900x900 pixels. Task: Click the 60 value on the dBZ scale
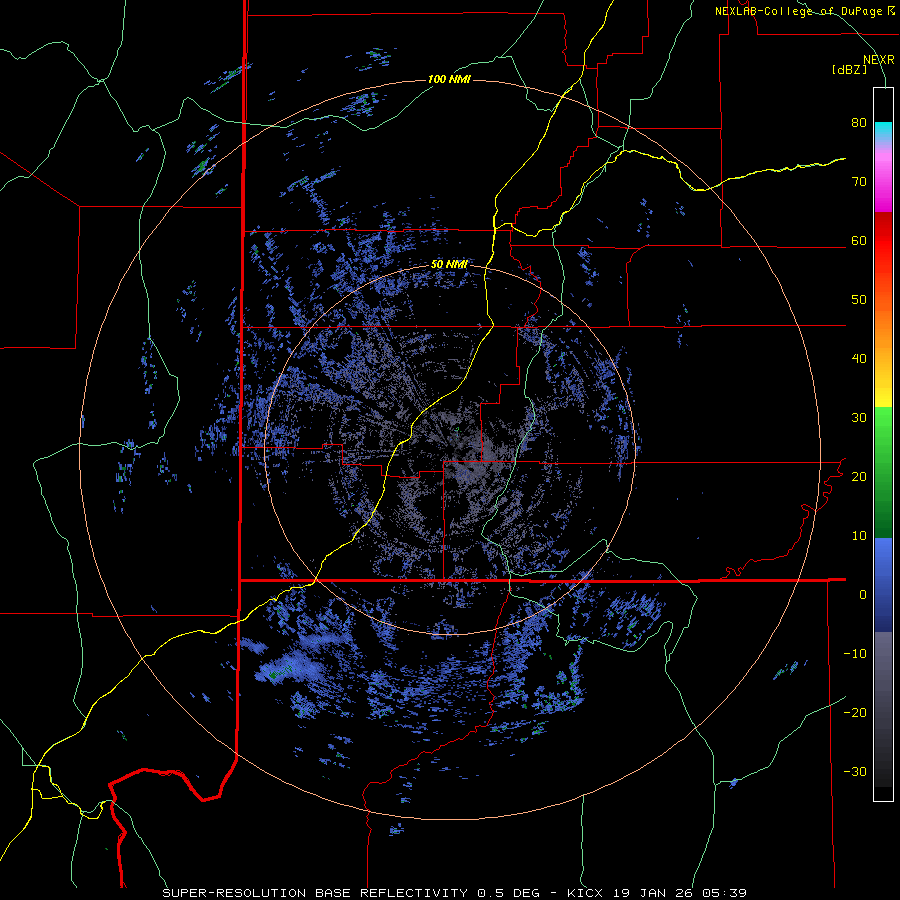tap(859, 241)
